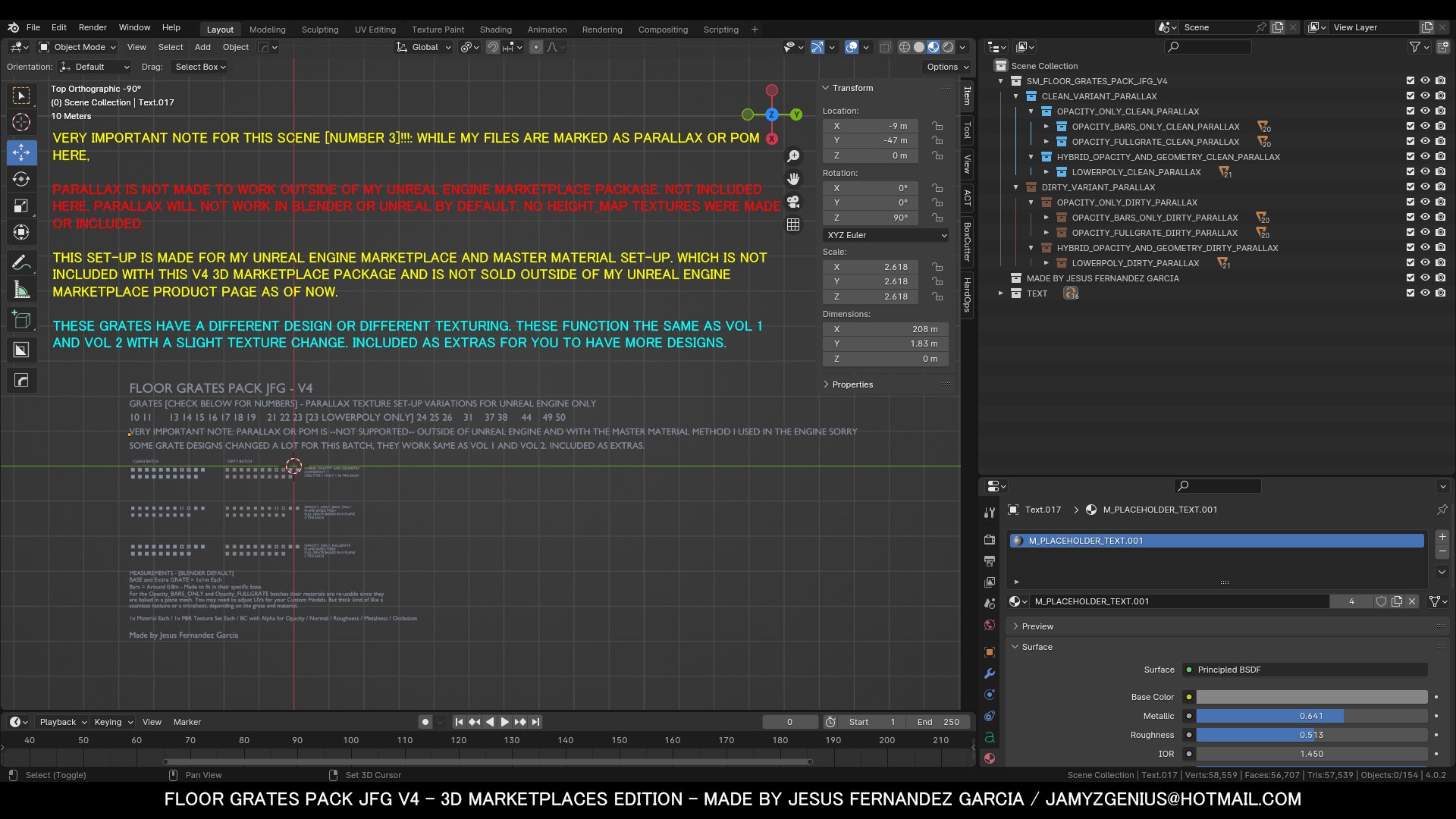Open the Select Box drag dropdown
Viewport: 1456px width, 819px height.
tap(200, 67)
